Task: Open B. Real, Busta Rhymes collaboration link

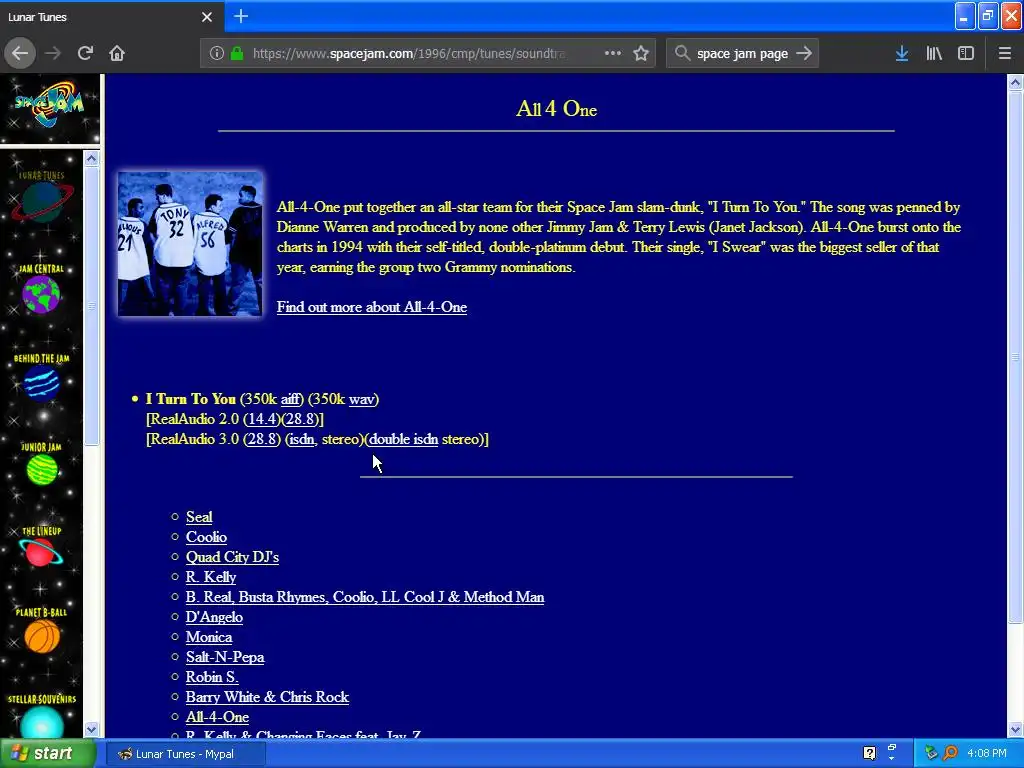Action: pos(365,597)
